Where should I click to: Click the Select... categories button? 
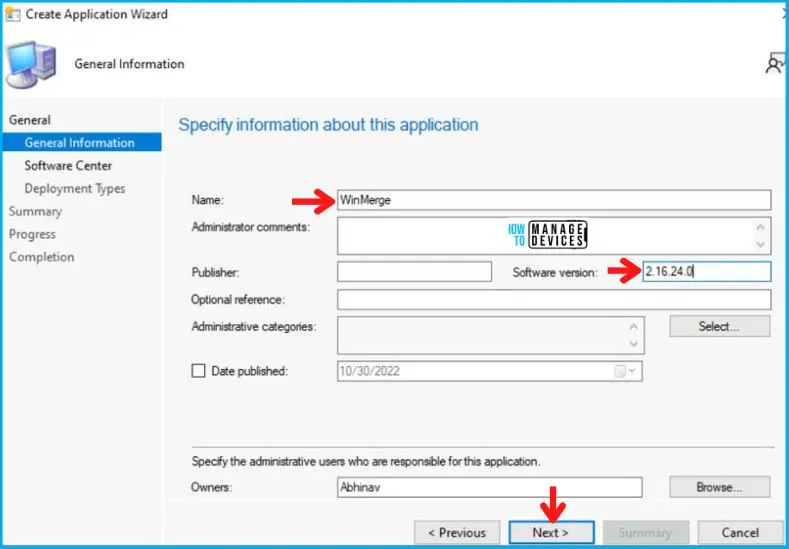point(720,326)
